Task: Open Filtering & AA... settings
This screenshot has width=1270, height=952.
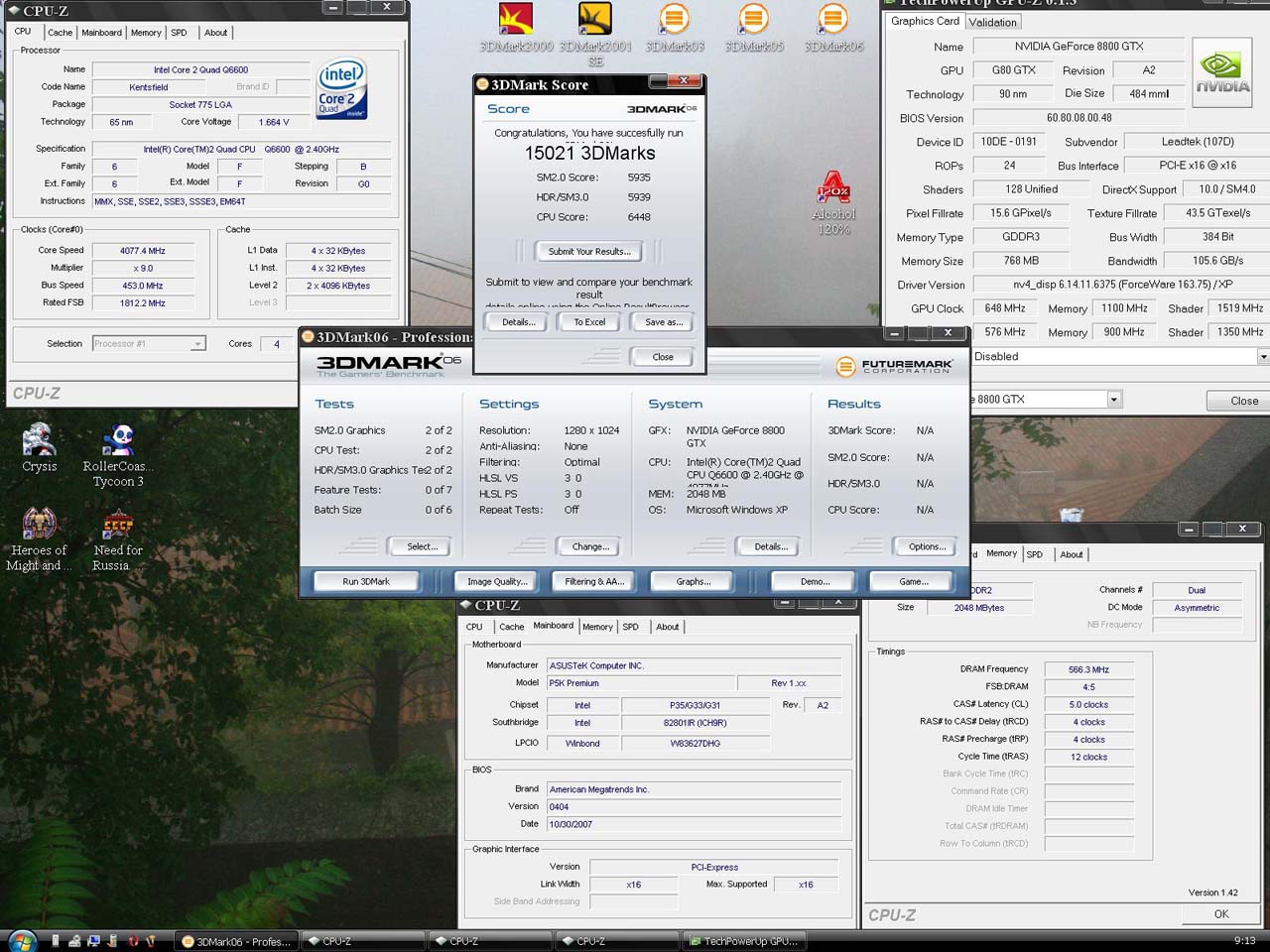Action: pyautogui.click(x=594, y=582)
